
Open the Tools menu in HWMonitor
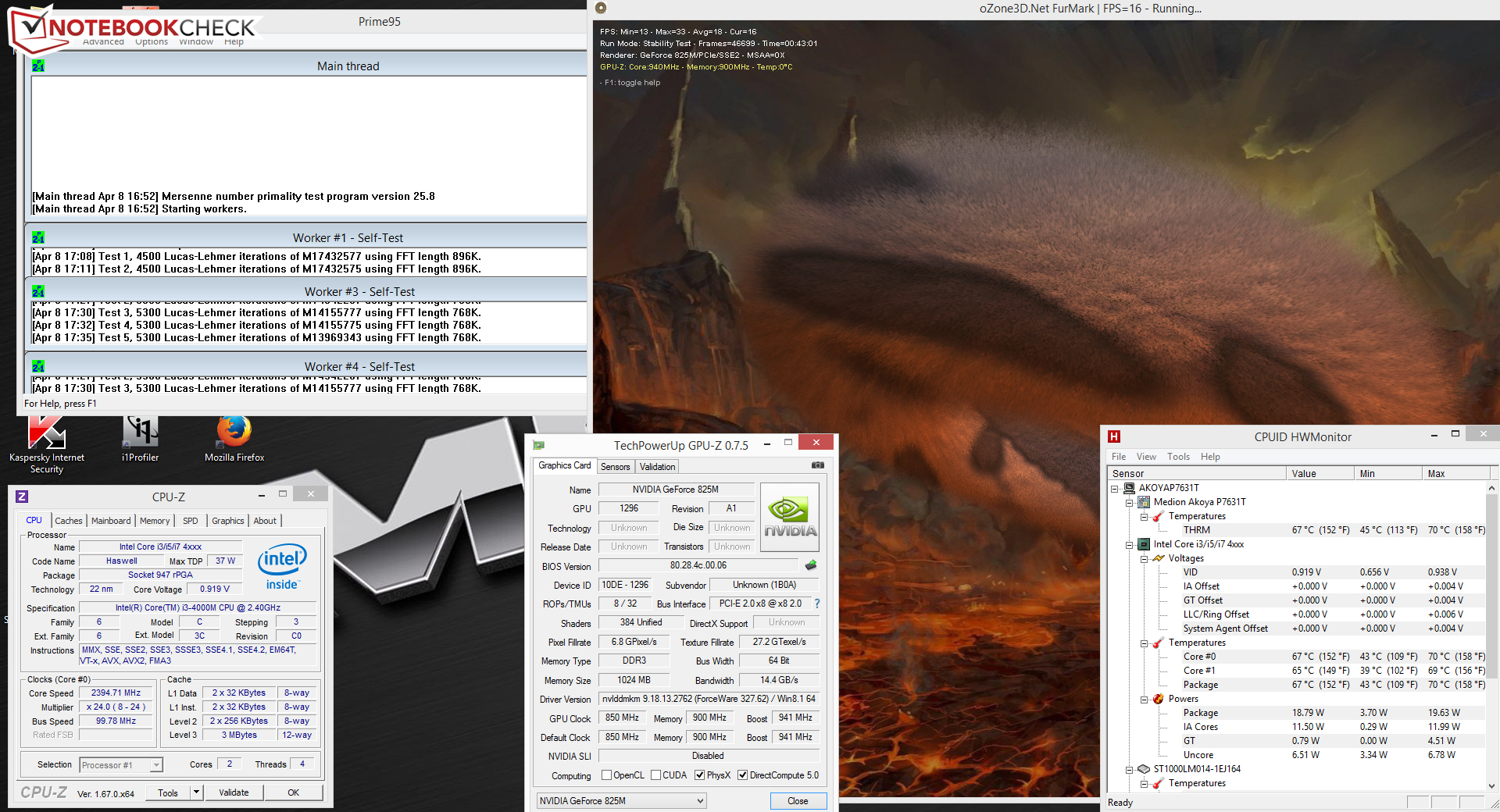point(1178,457)
